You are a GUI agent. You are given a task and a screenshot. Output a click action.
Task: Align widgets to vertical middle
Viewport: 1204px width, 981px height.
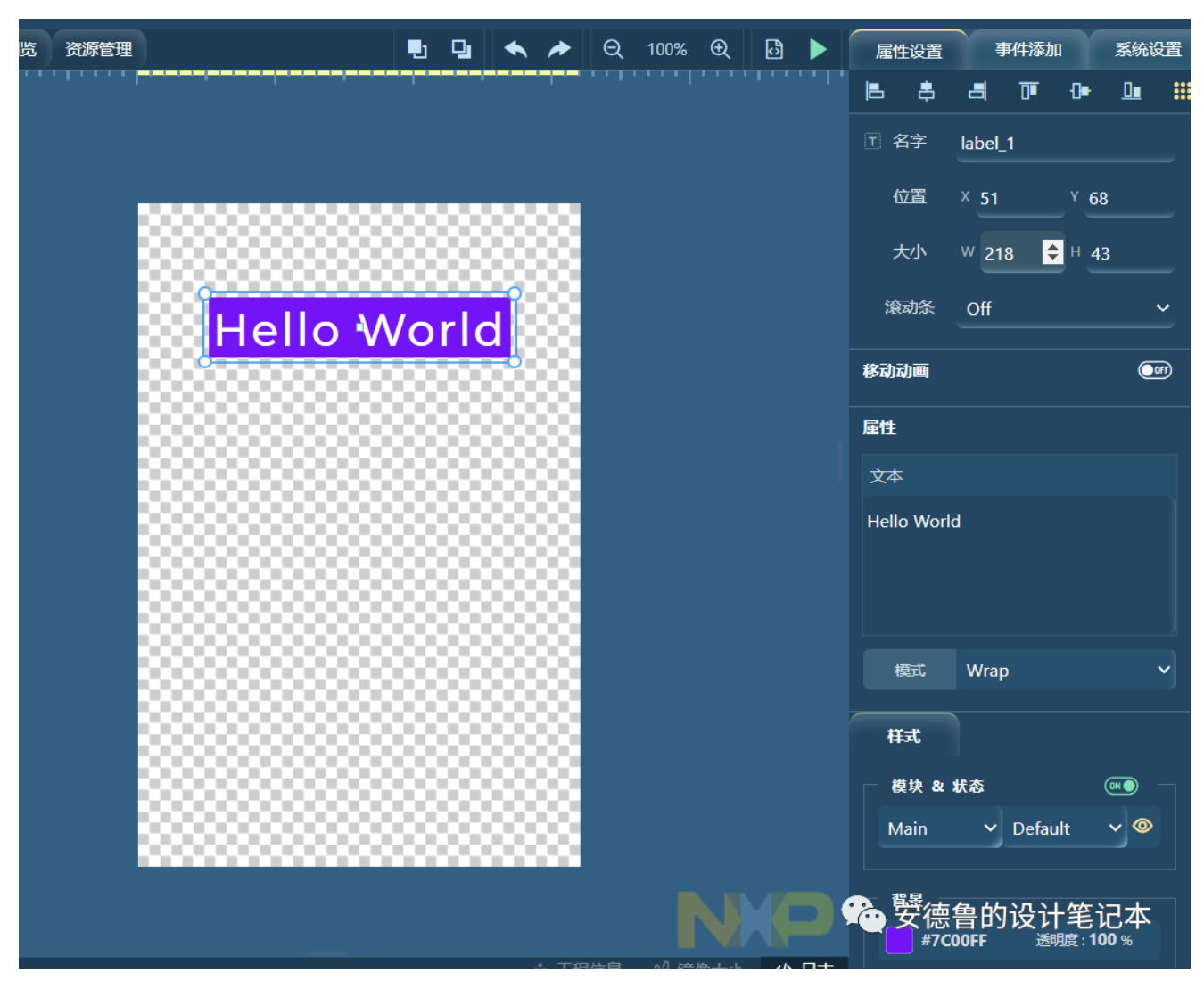point(1080,90)
